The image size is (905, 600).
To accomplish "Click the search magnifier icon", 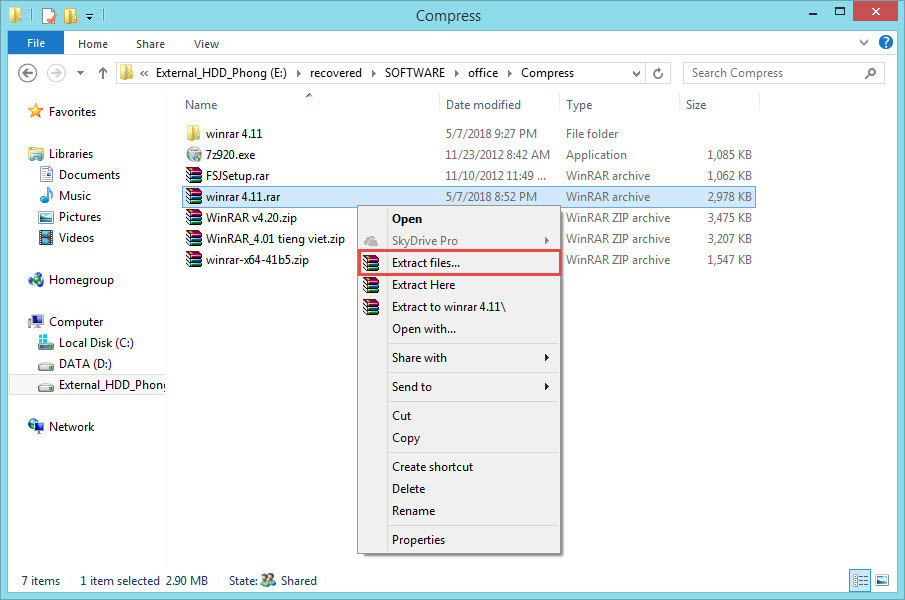I will coord(871,73).
